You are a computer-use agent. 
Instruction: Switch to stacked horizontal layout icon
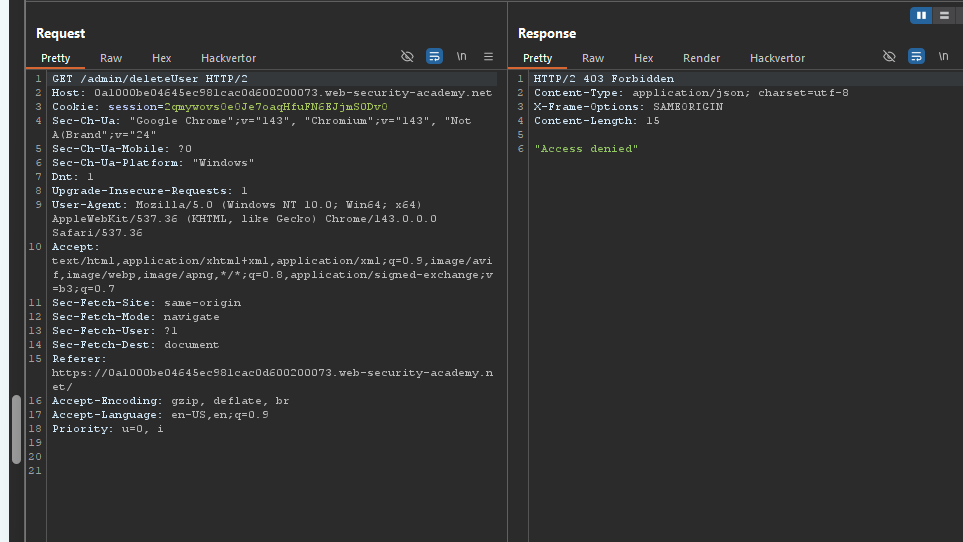945,16
